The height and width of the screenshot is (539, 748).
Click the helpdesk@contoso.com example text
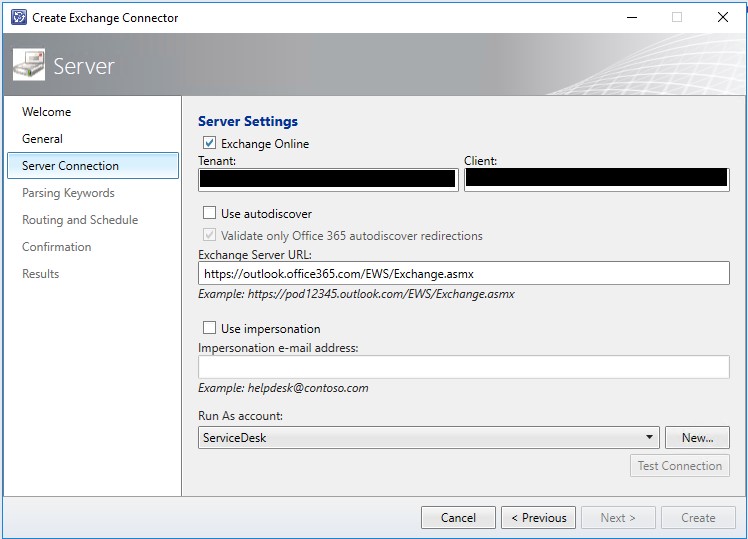click(283, 388)
